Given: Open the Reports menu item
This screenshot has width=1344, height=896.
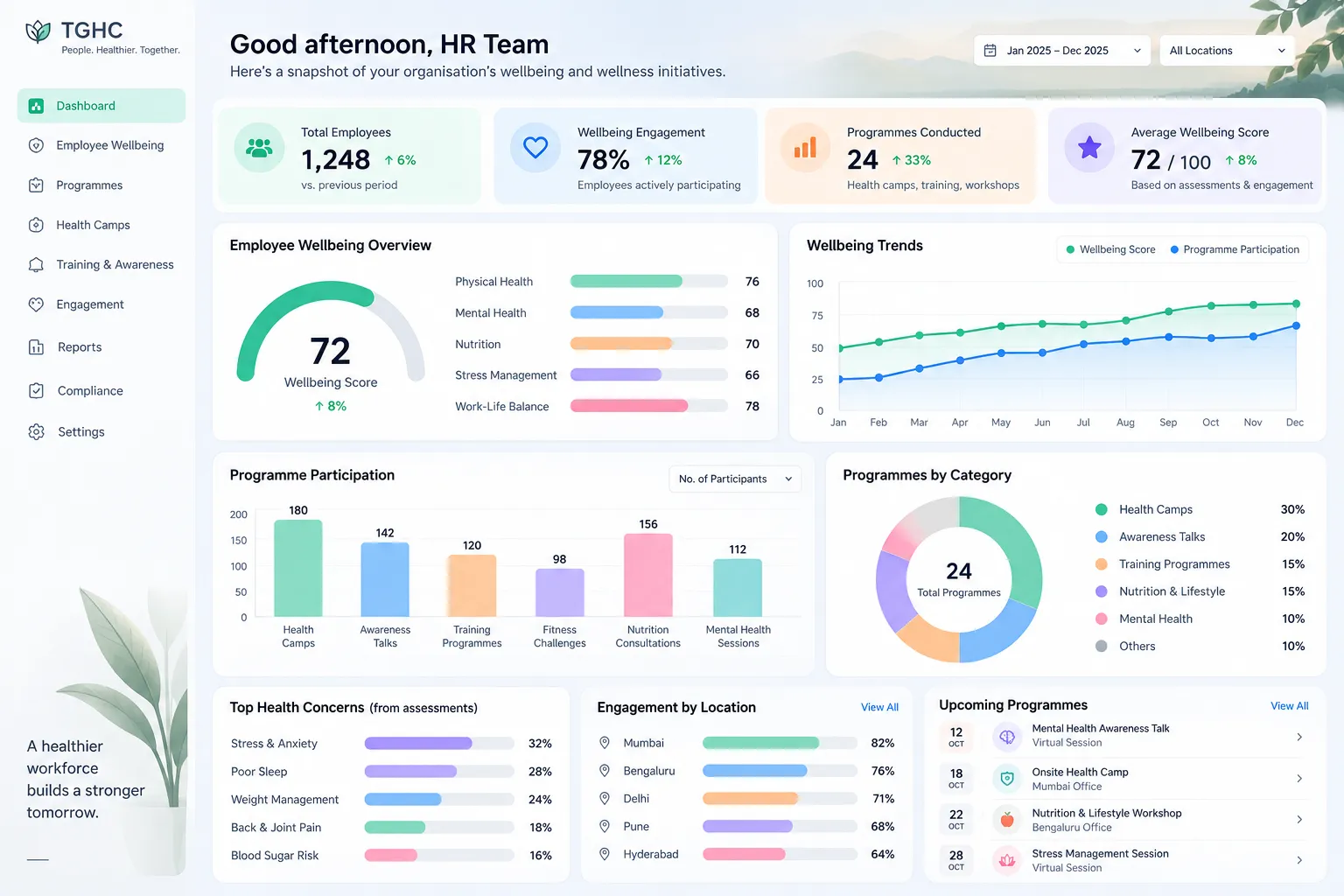Looking at the screenshot, I should [101, 347].
